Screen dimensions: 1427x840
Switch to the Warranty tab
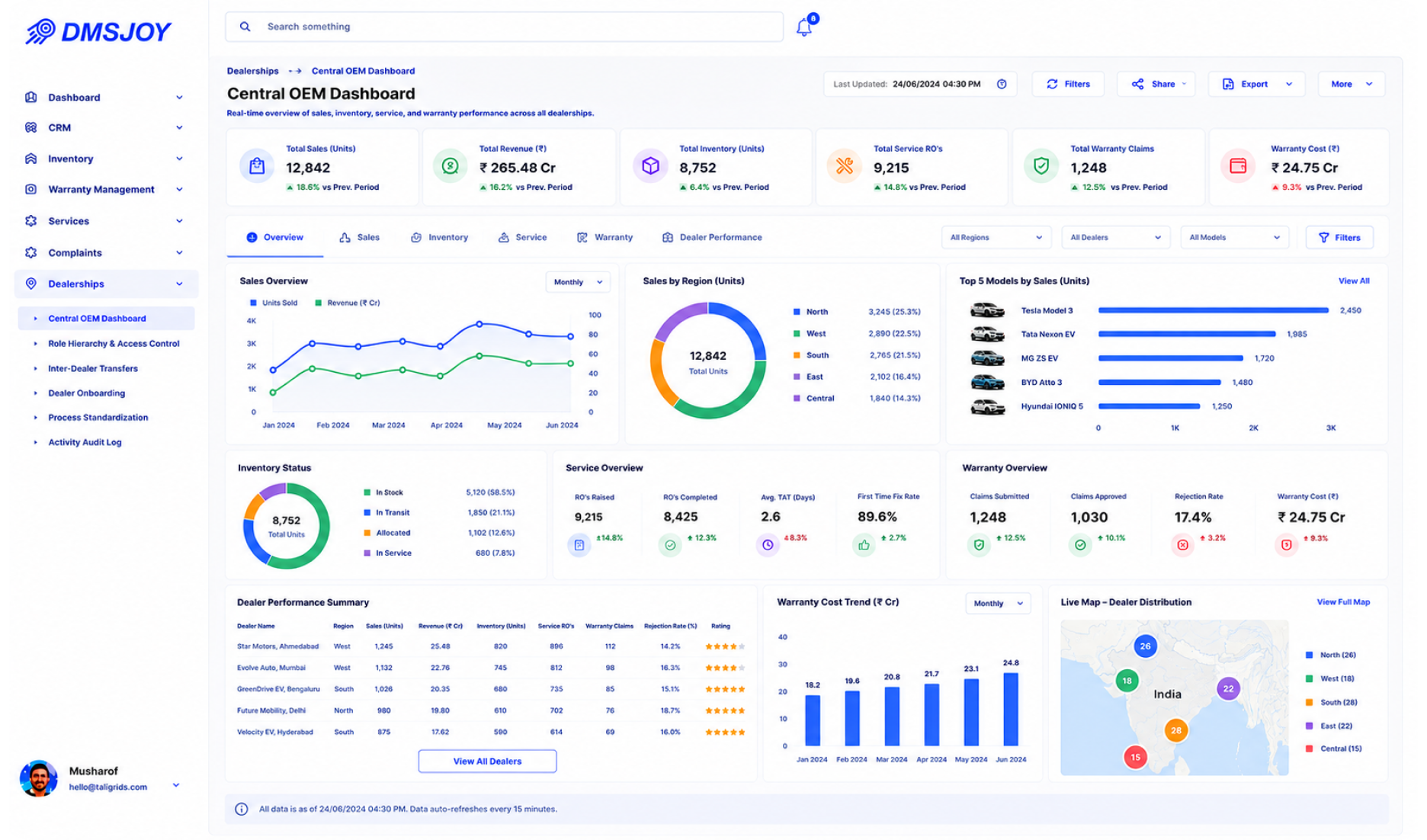604,237
